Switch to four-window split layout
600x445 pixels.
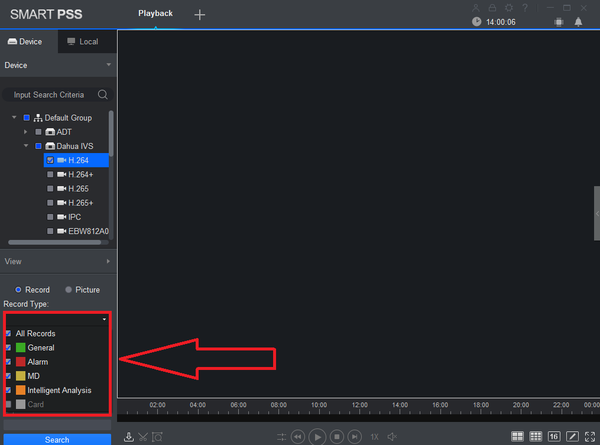[517, 436]
